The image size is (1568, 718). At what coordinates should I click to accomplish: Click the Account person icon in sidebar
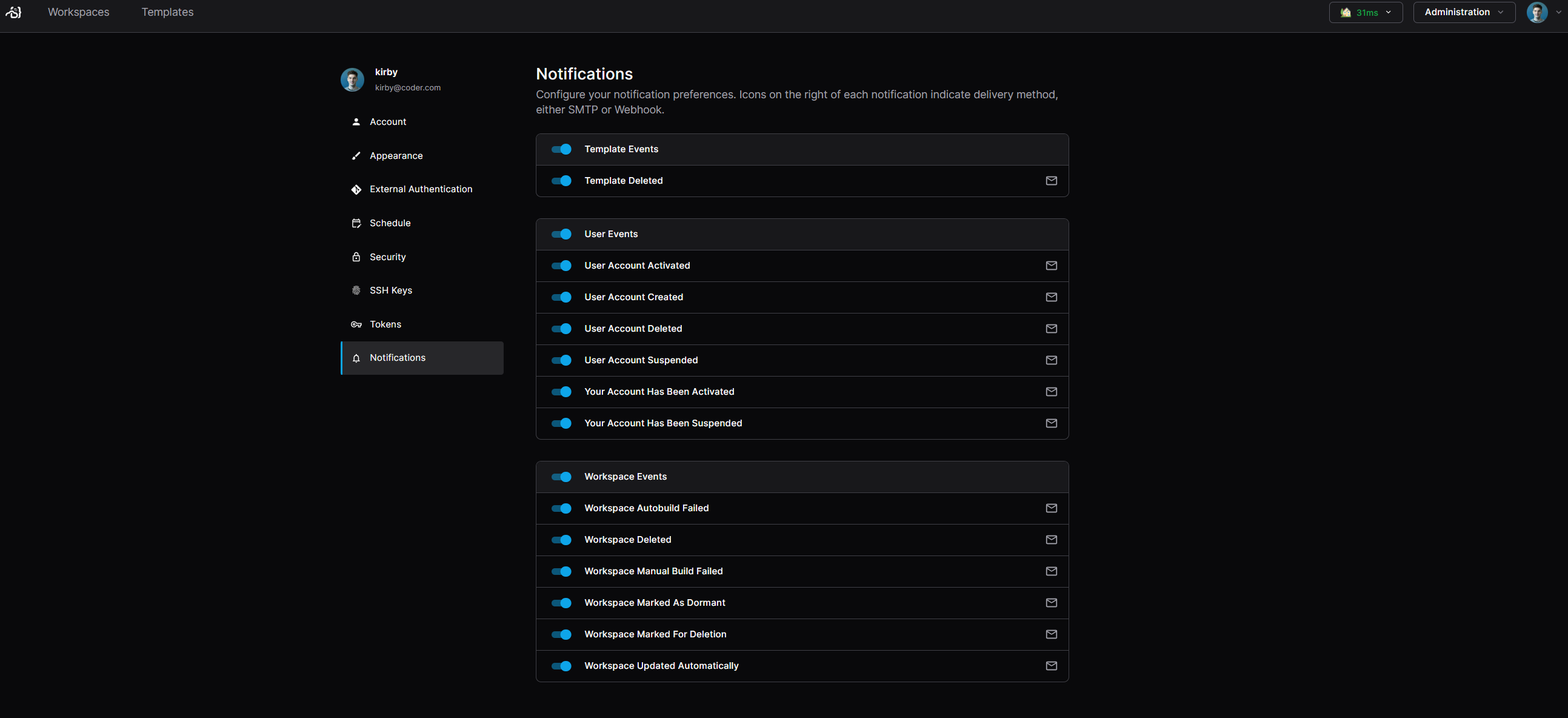[356, 122]
